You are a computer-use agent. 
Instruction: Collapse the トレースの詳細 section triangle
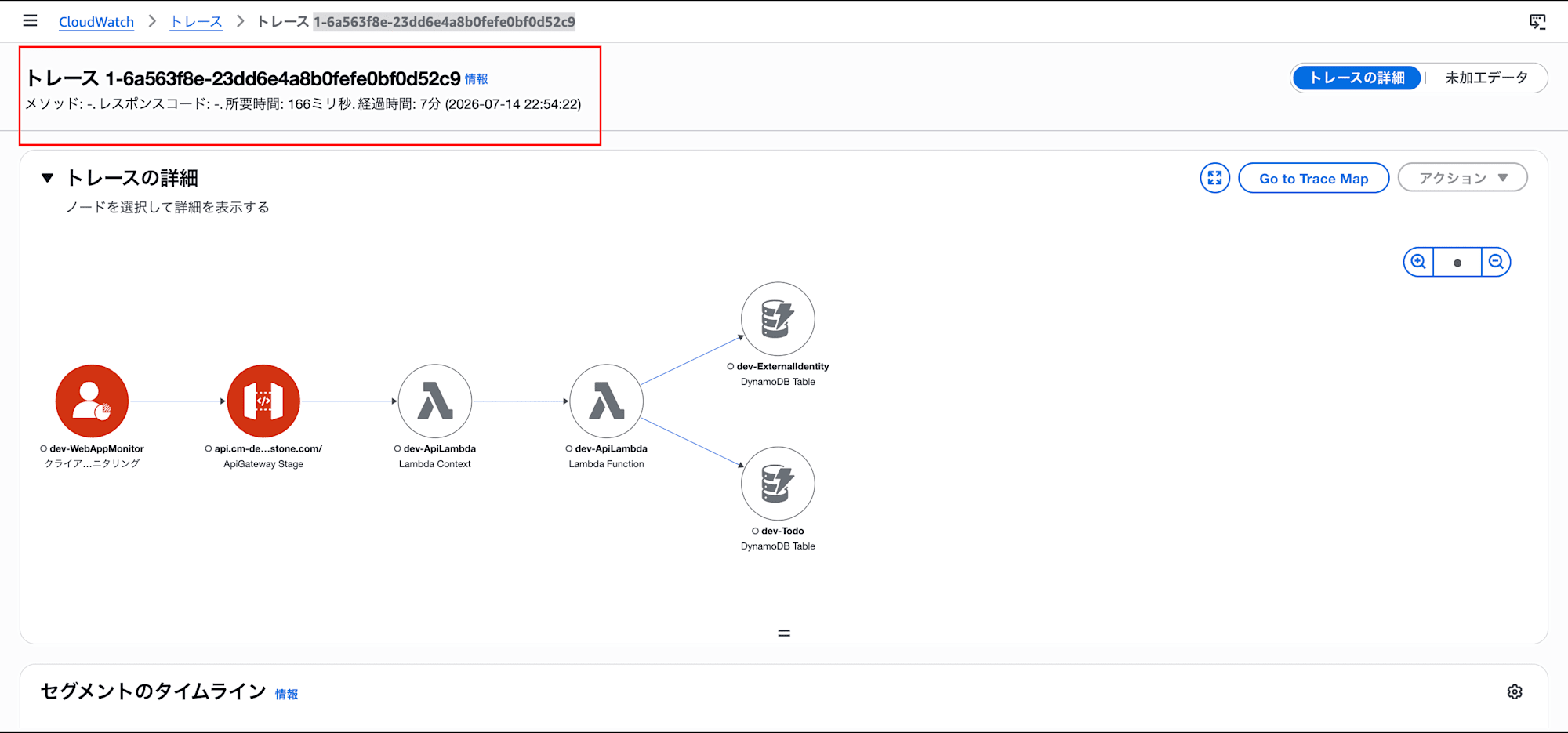click(47, 178)
